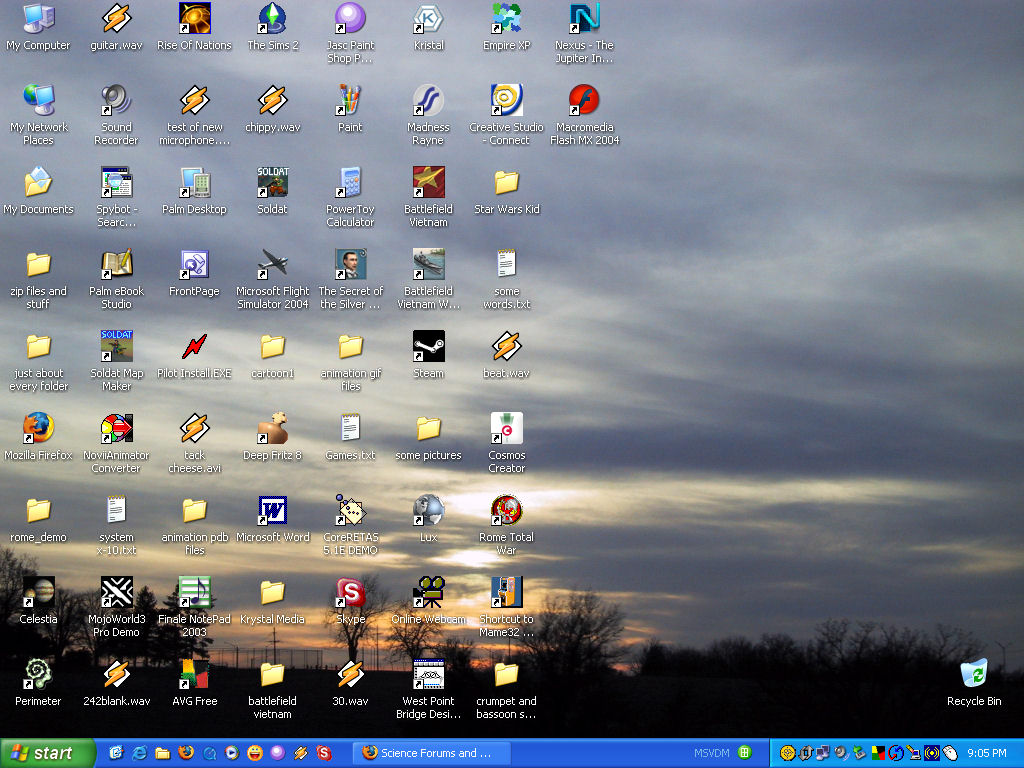Select the Rome Total War desktop icon

(506, 511)
